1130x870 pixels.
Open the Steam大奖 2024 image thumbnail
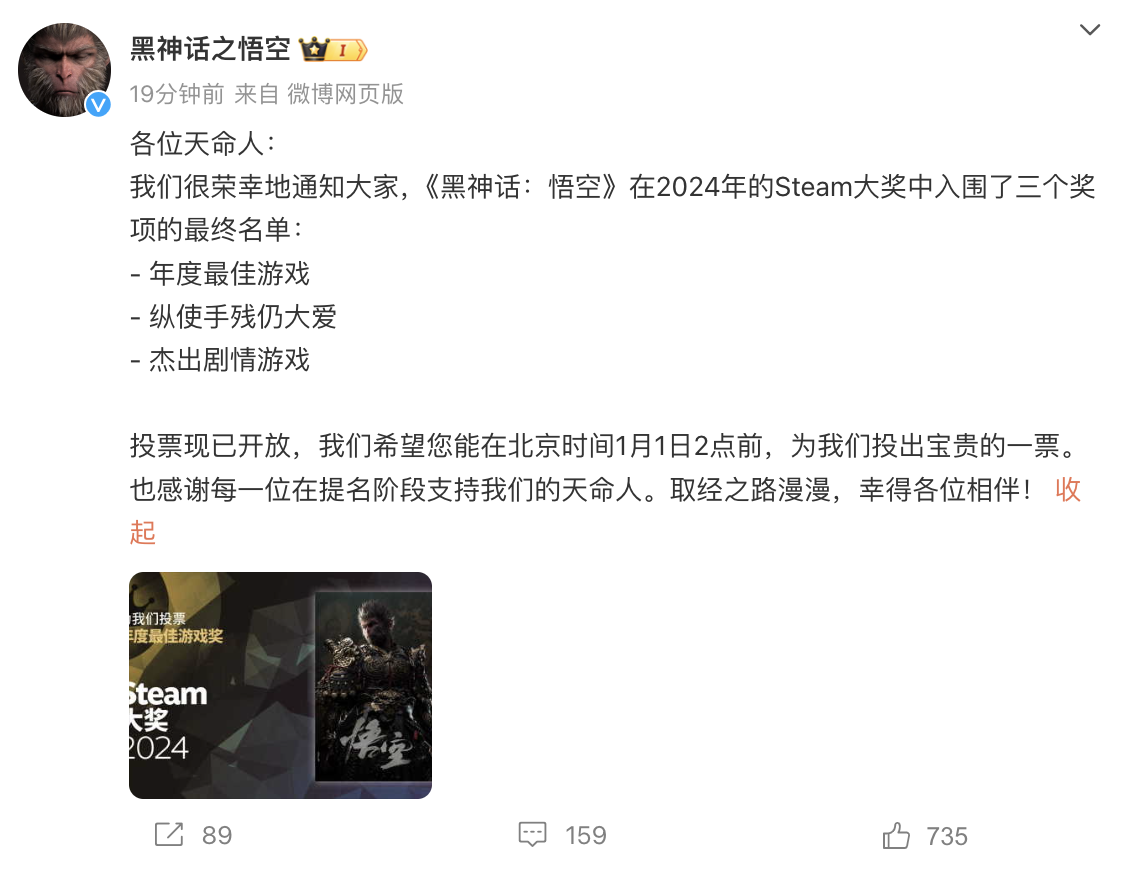[x=280, y=685]
